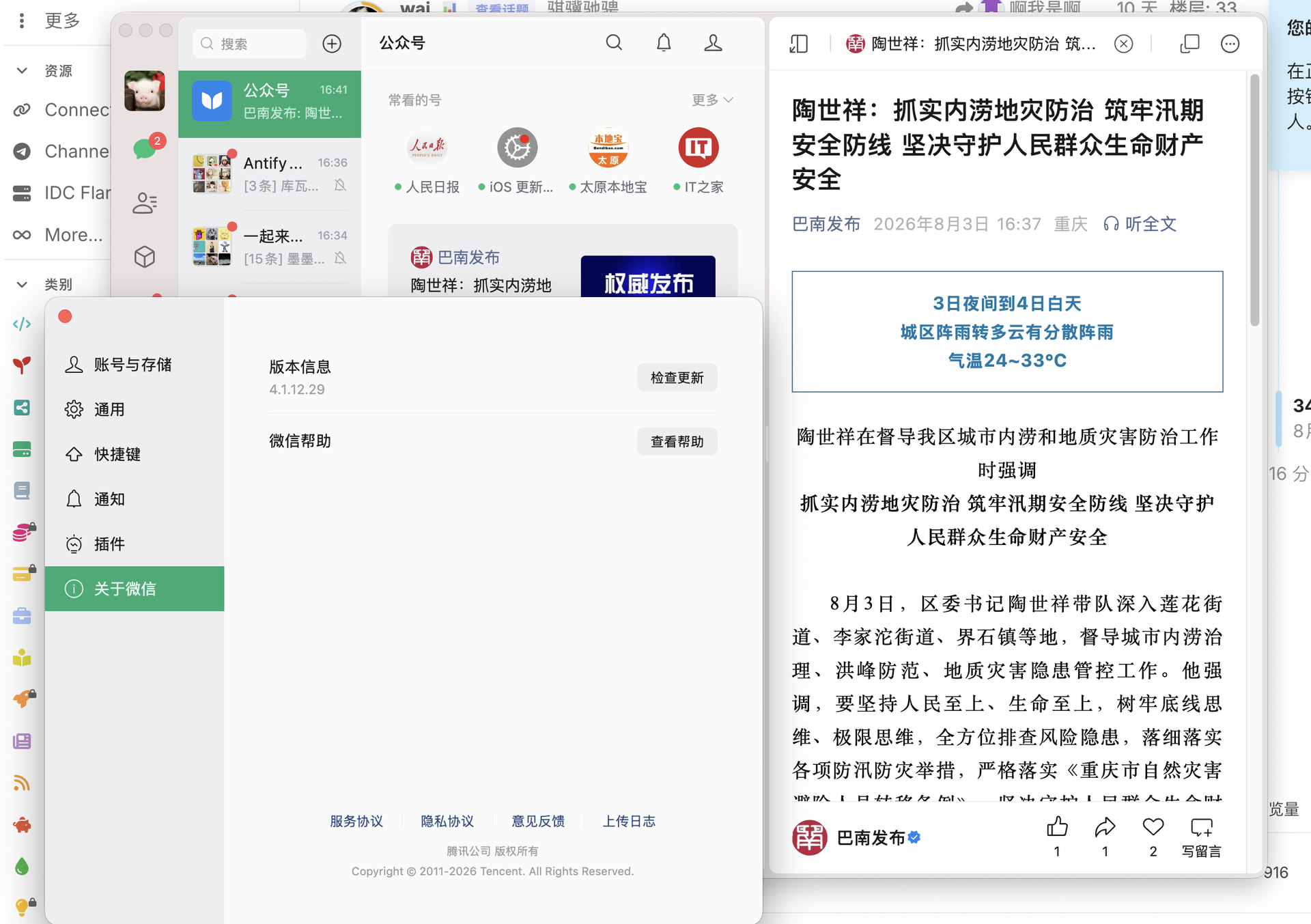This screenshot has width=1311, height=924.
Task: Open 更多 menu in background sidebar
Action: coord(49,20)
